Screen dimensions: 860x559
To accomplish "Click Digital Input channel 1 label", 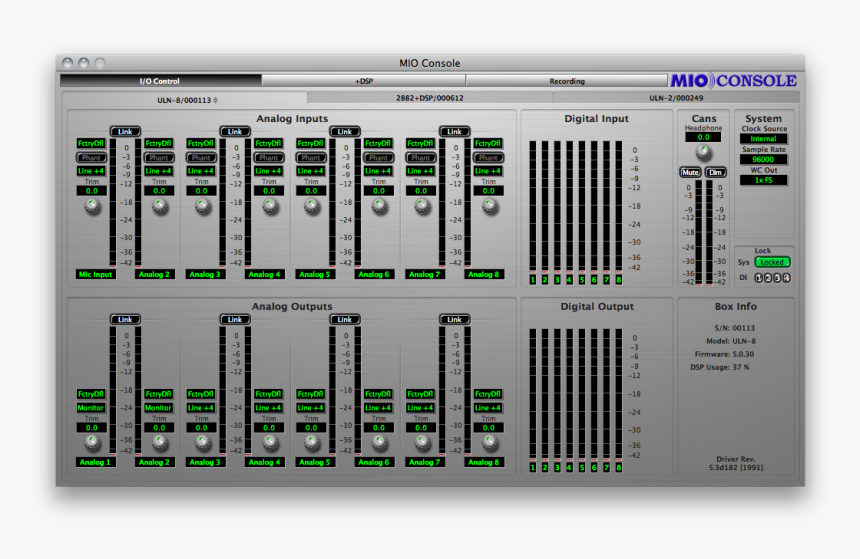I will [x=533, y=280].
